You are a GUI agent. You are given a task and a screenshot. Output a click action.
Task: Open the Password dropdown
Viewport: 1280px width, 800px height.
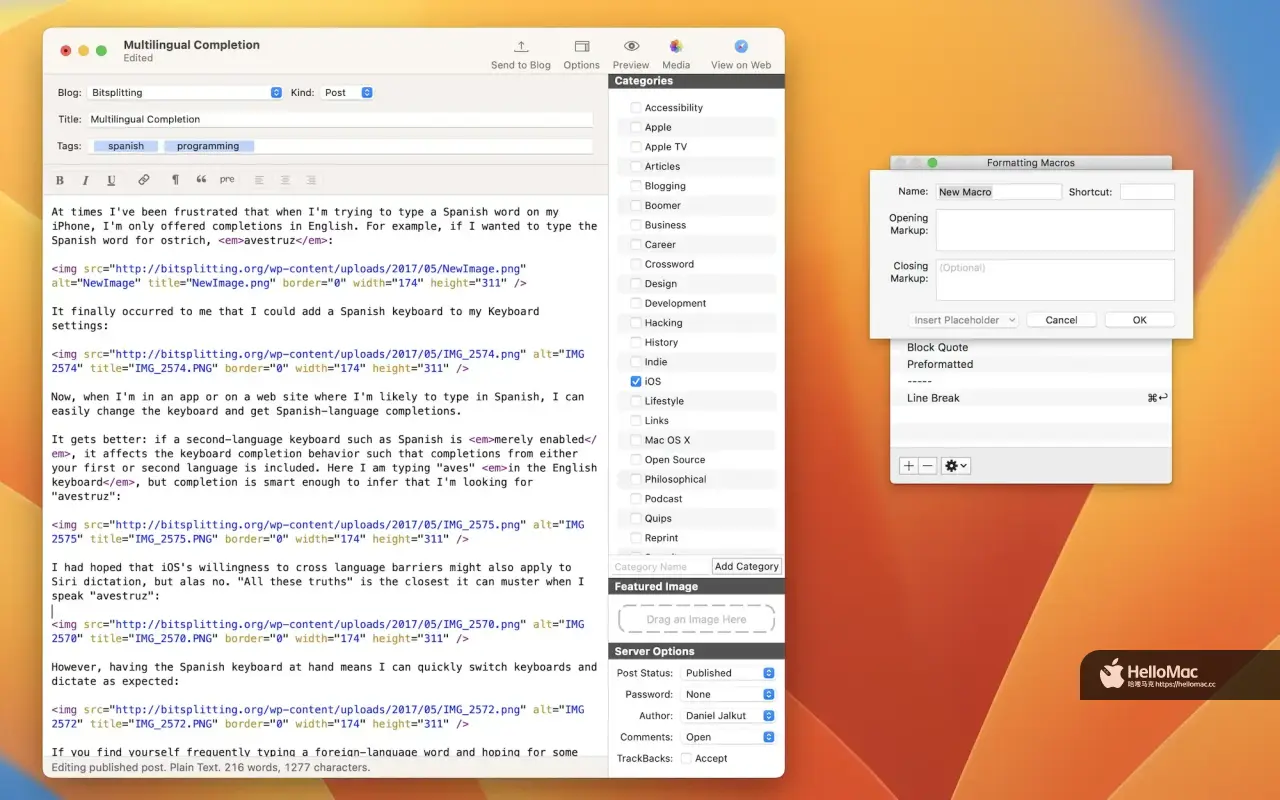[728, 694]
